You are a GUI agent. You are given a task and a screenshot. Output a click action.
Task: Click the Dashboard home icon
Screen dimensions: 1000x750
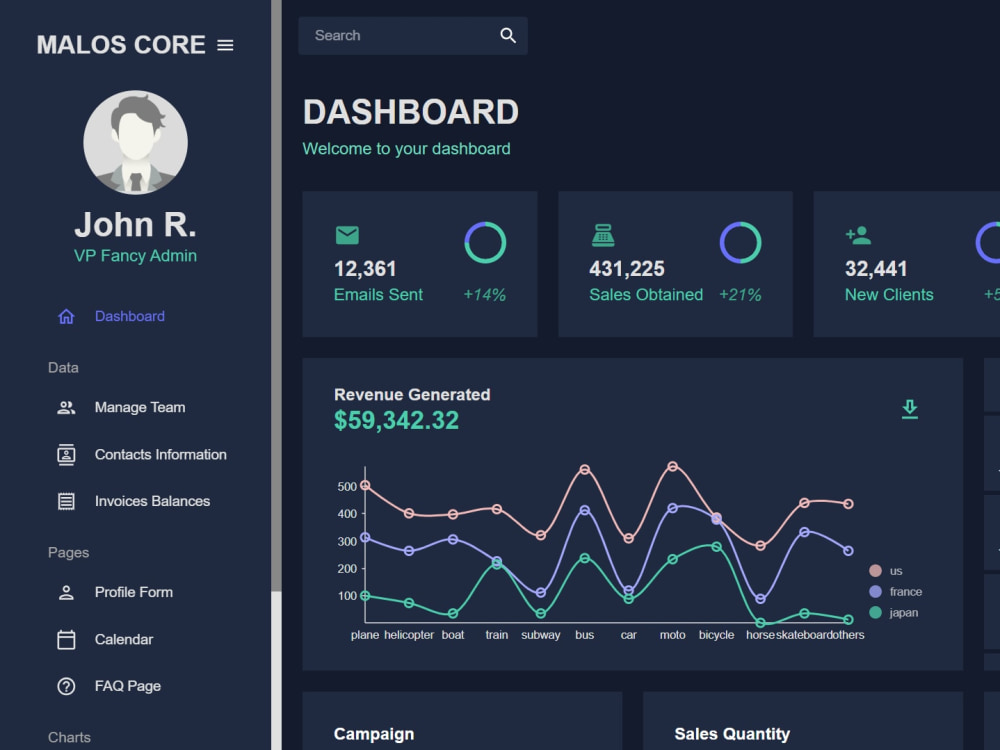[x=66, y=316]
